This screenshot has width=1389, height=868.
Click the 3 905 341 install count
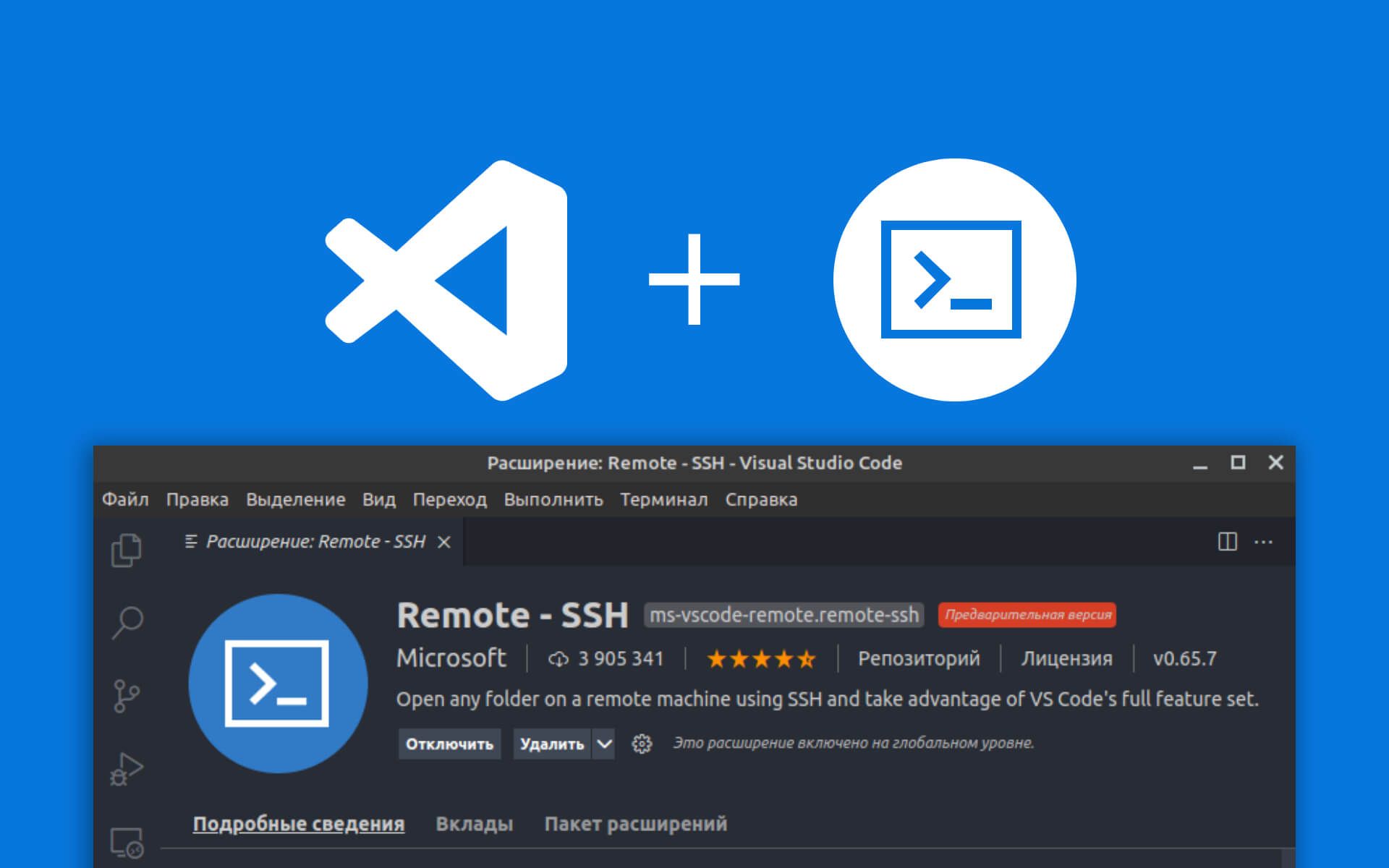[x=606, y=659]
